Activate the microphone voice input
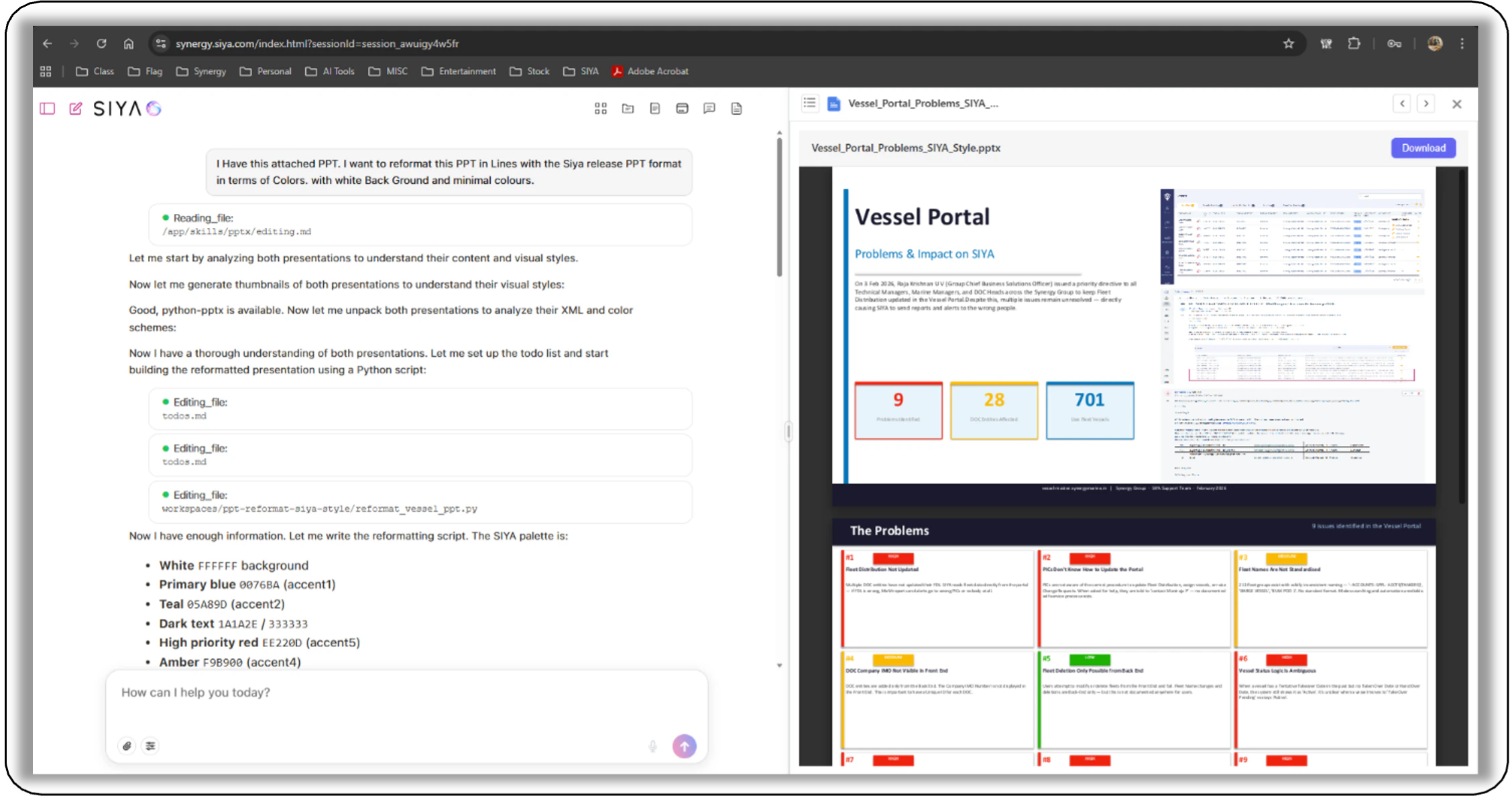 652,746
